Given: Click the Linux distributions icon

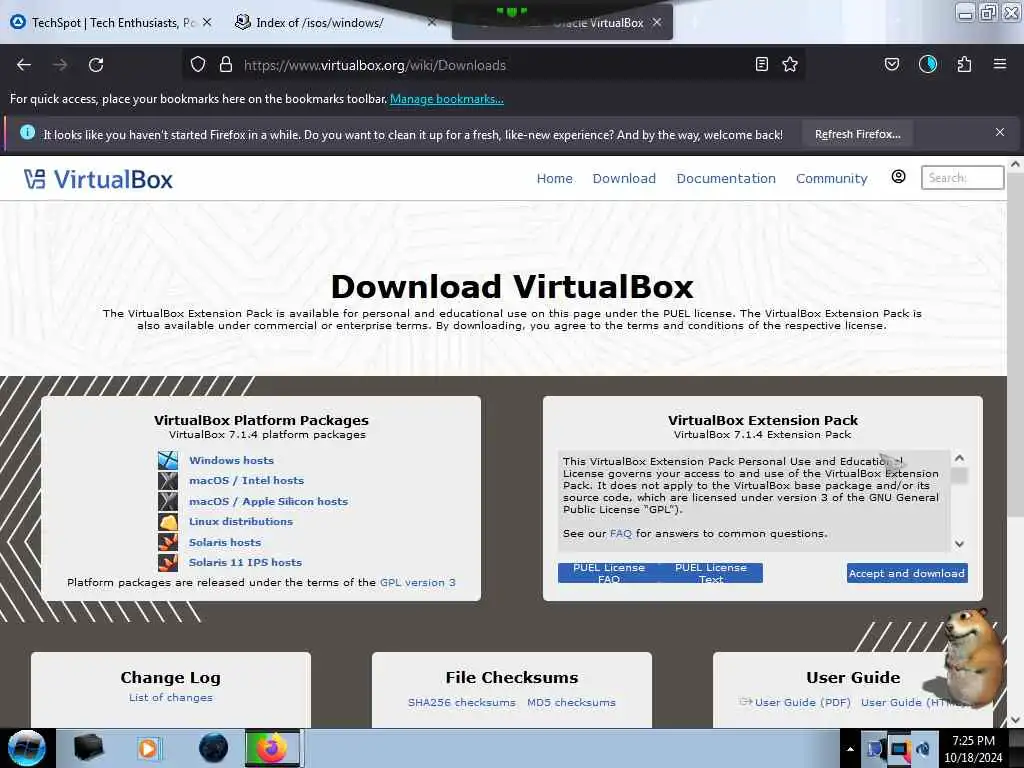Looking at the screenshot, I should 168,522.
